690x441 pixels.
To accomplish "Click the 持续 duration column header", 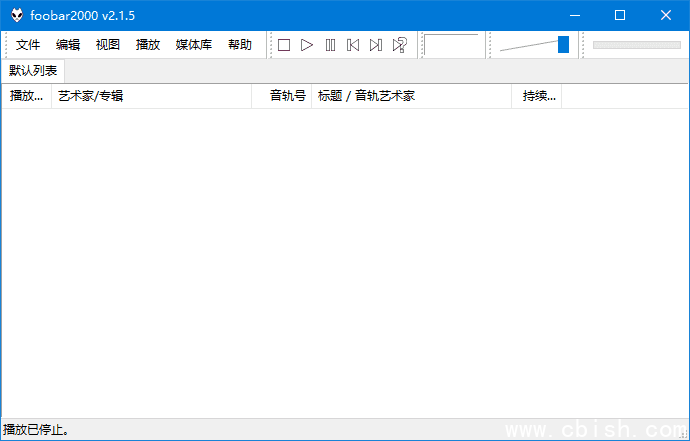I will pyautogui.click(x=538, y=96).
